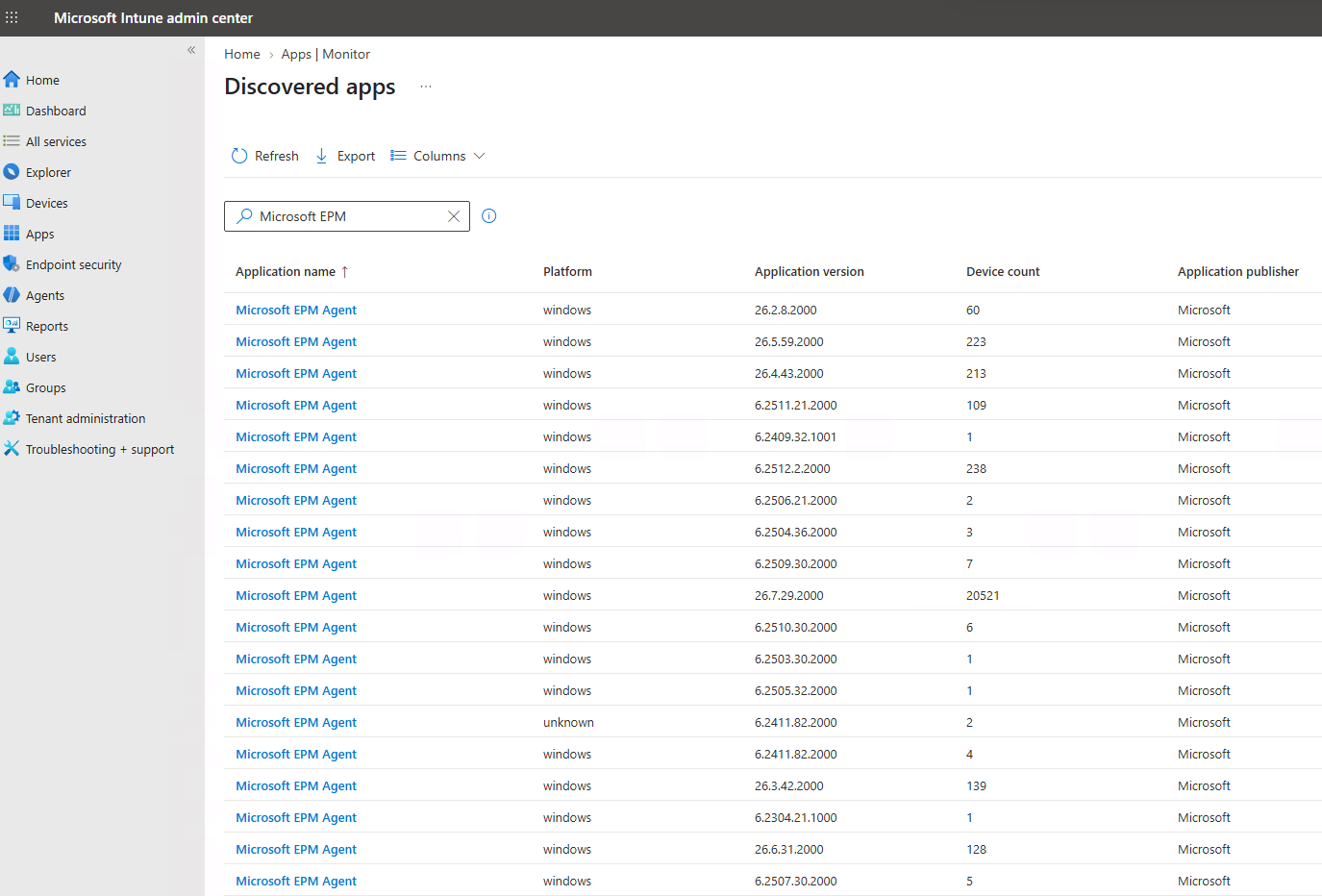
Task: Open Dashboard from the sidebar menu
Action: (x=56, y=112)
